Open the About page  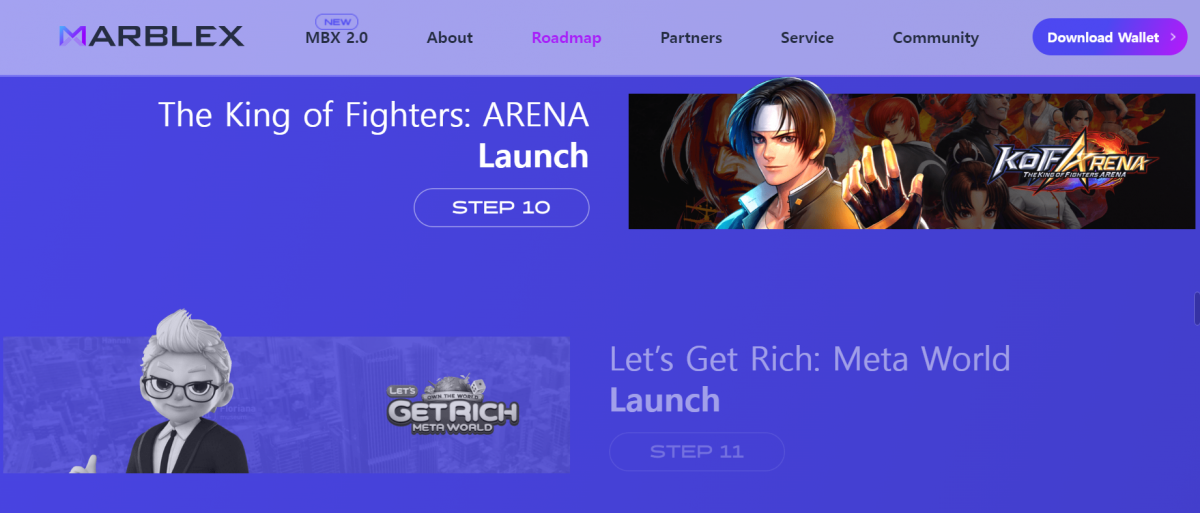coord(449,38)
